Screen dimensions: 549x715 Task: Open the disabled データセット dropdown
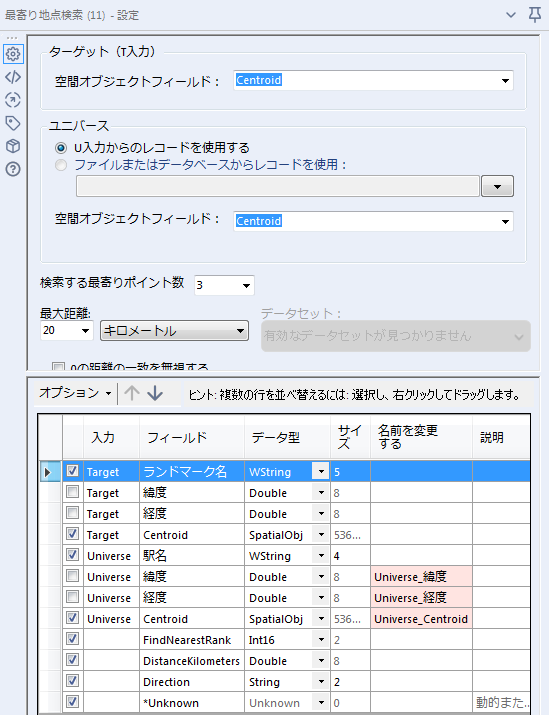pos(396,336)
